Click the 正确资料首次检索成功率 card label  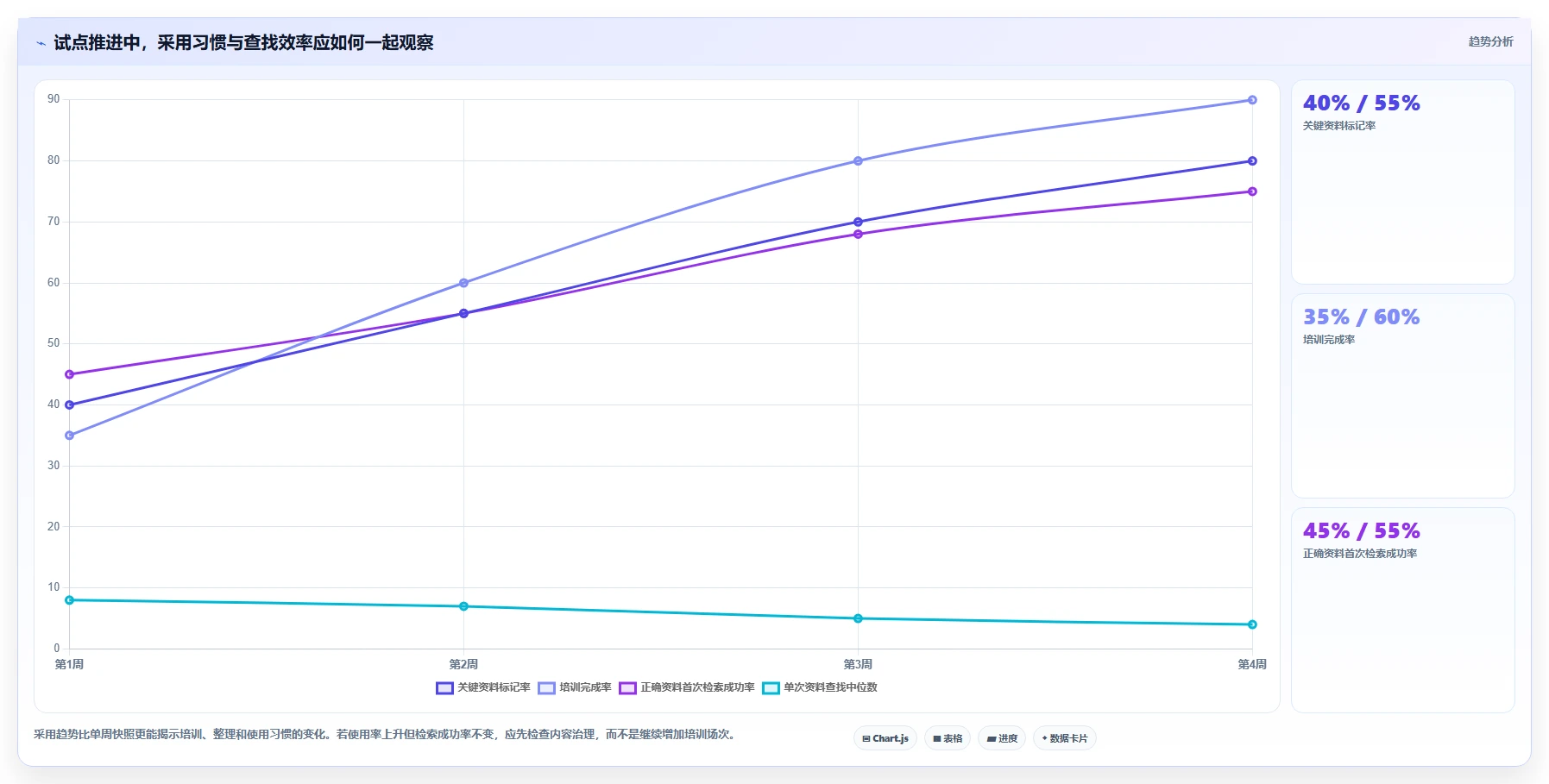[x=1360, y=554]
